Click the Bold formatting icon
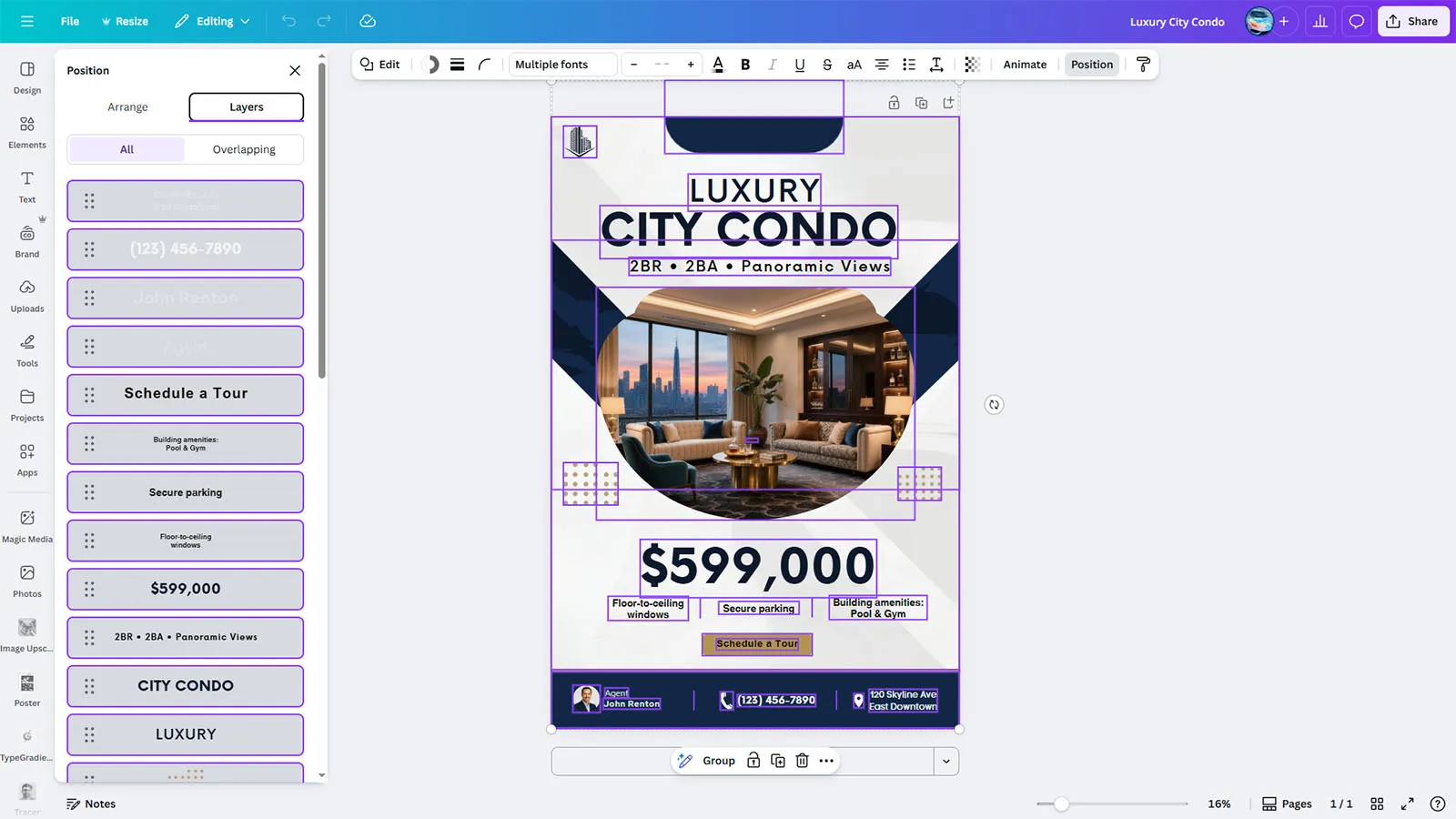 [x=745, y=65]
